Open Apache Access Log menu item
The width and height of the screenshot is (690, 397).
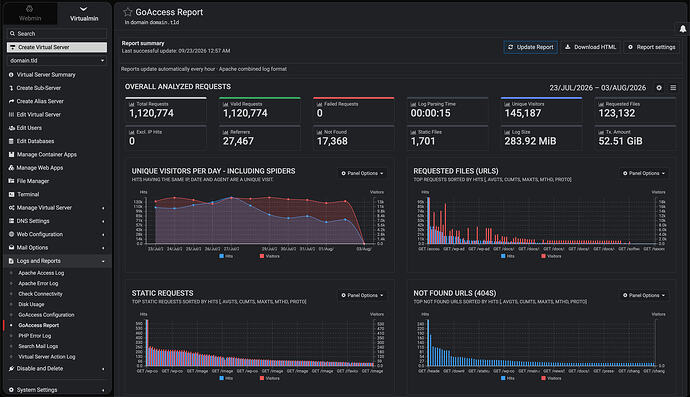(x=41, y=273)
